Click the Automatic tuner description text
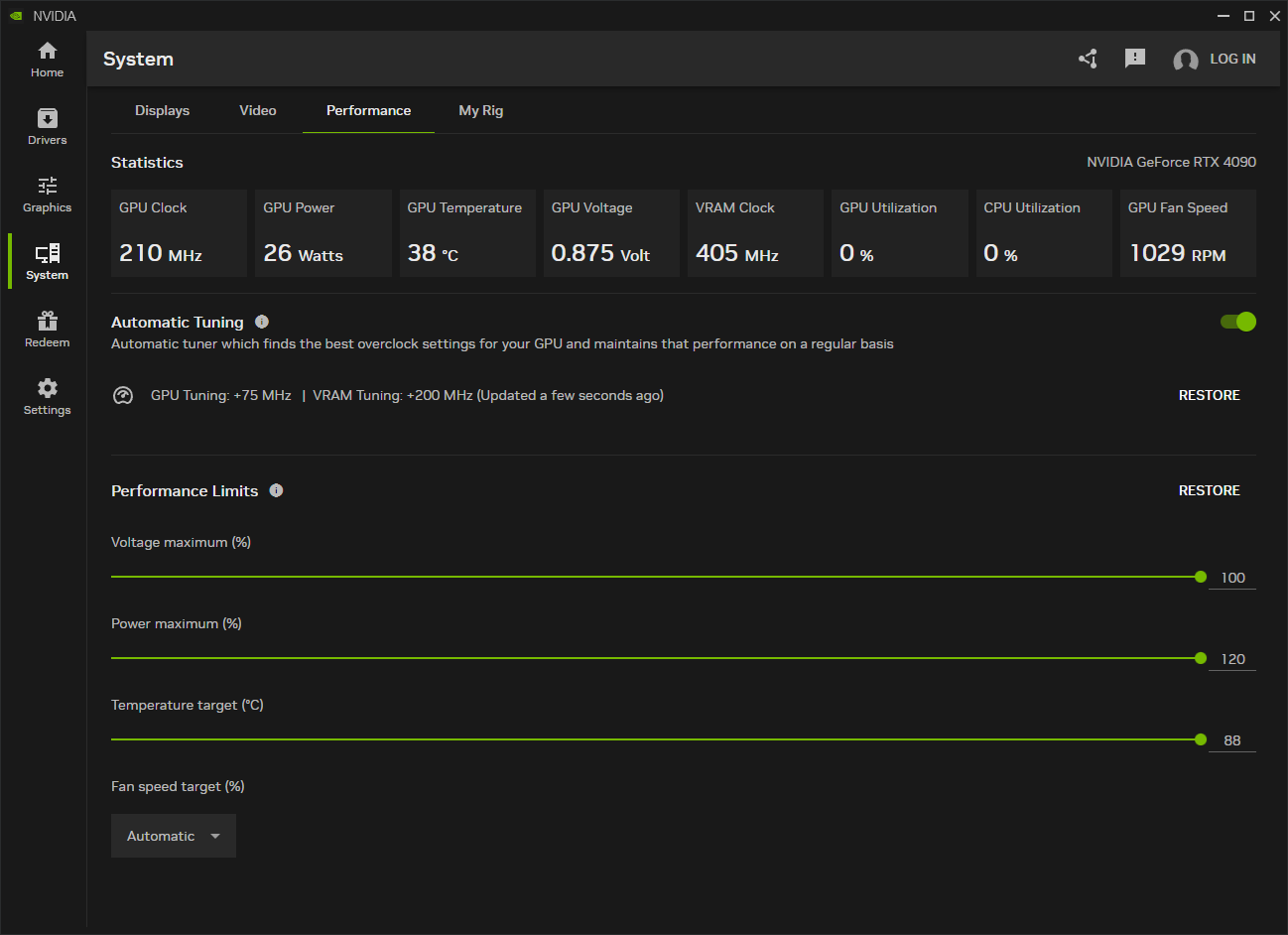1288x935 pixels. point(502,343)
